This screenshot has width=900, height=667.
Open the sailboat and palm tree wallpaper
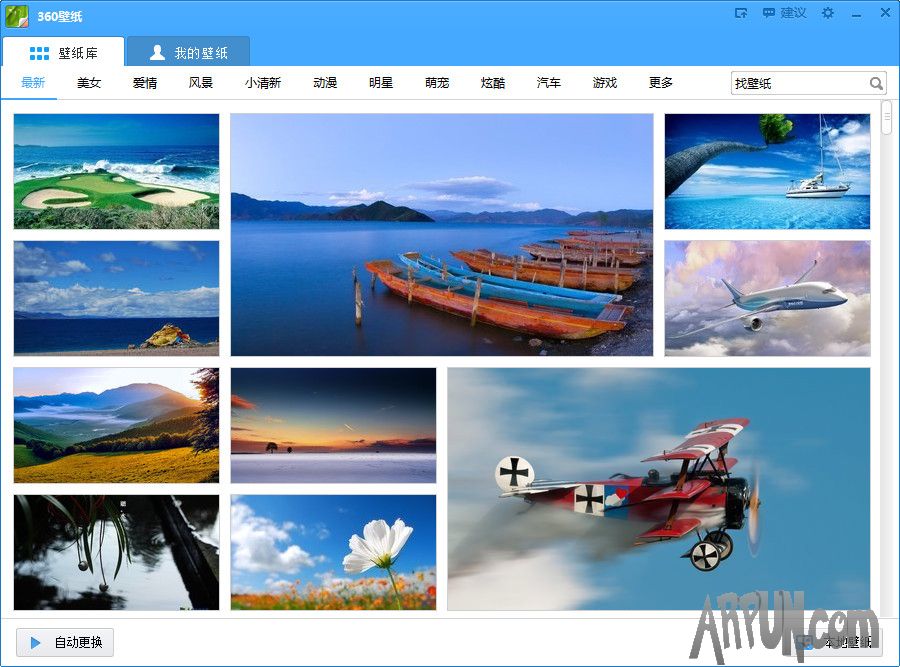click(767, 171)
